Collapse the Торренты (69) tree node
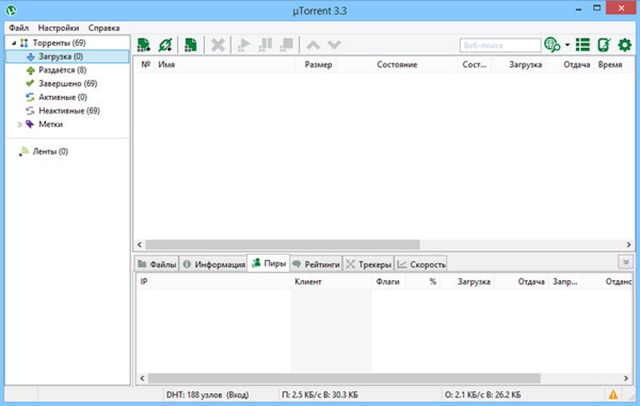The image size is (640, 406). coord(14,43)
